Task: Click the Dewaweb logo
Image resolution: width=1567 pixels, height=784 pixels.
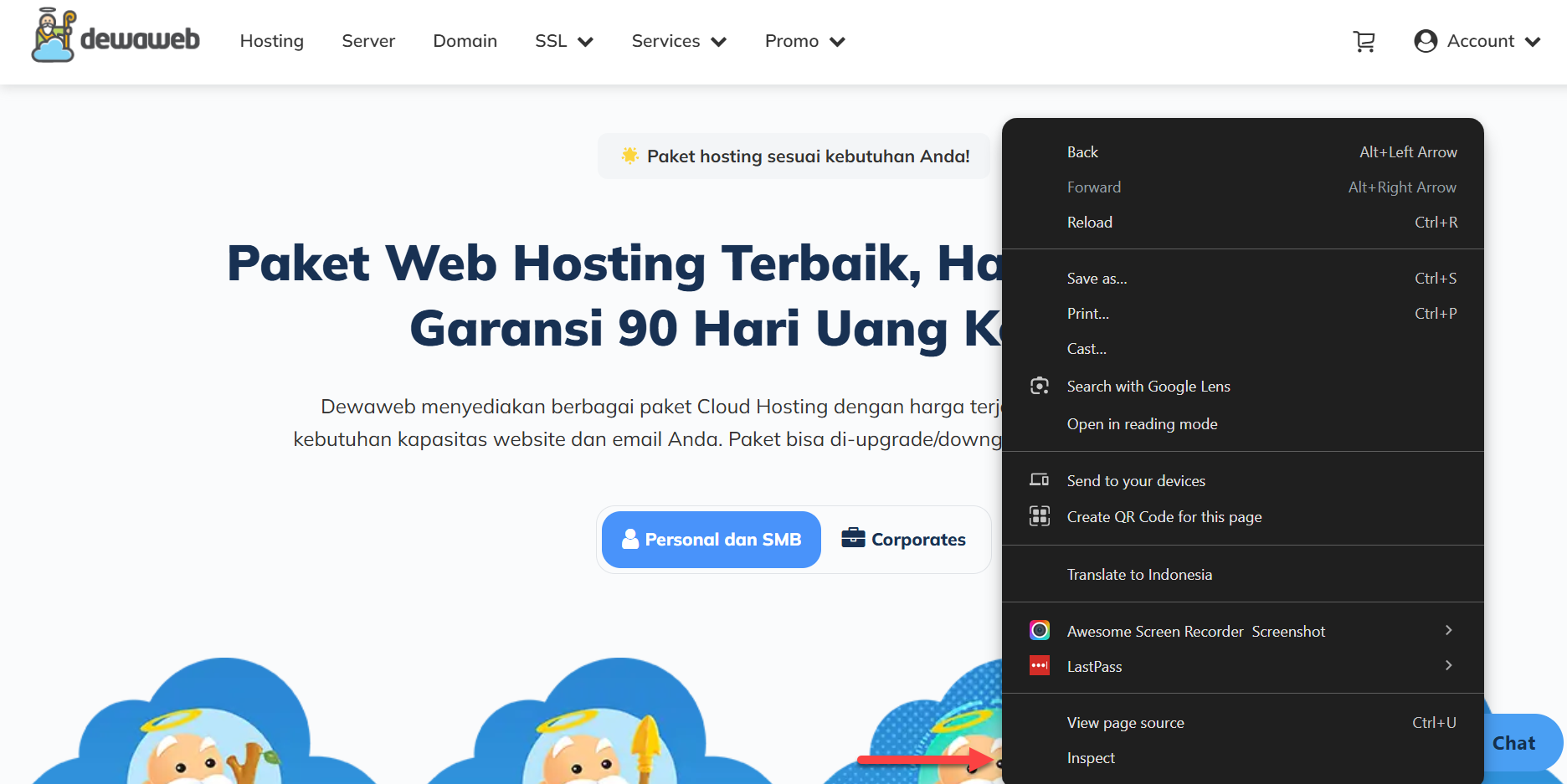Action: 116,36
